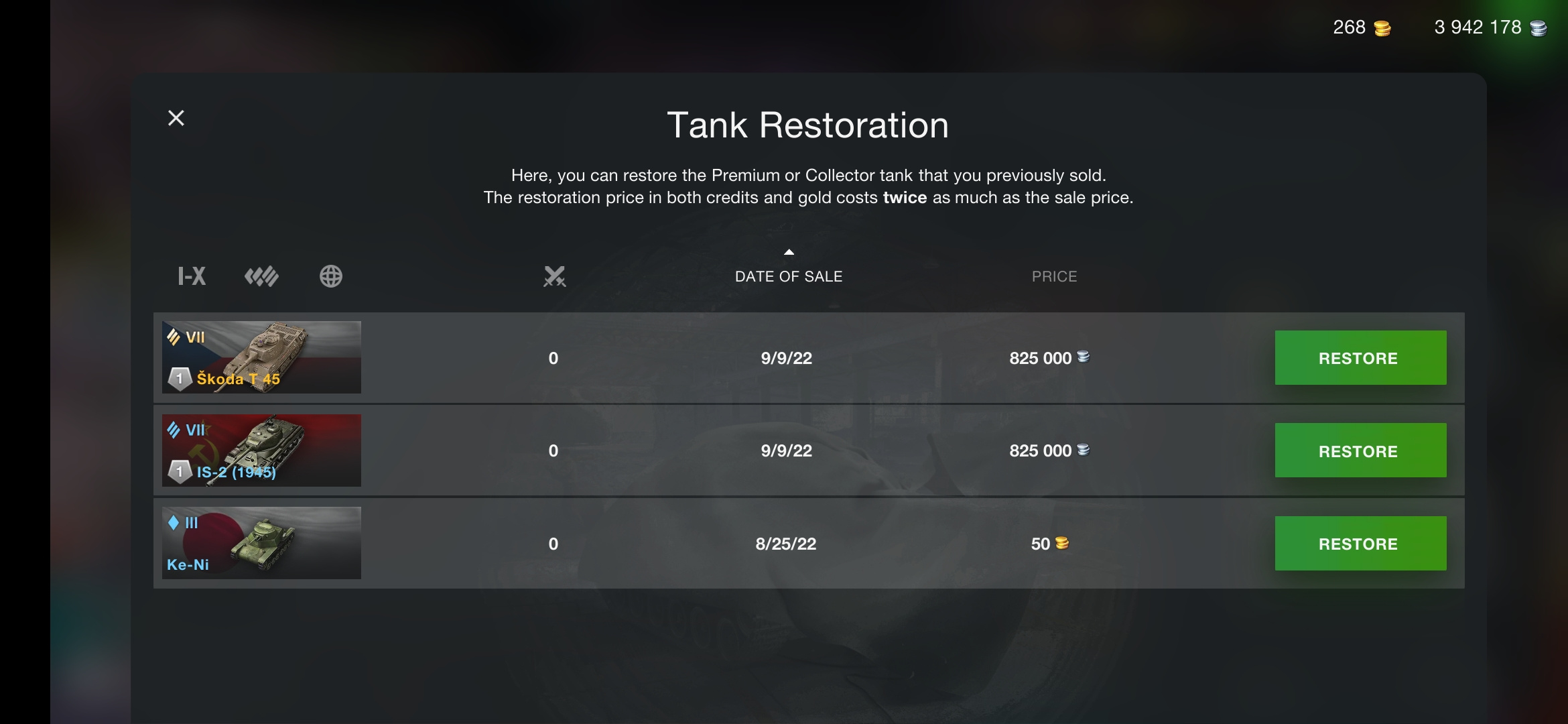Click the 268 gold balance
This screenshot has height=724, width=1568.
click(x=1349, y=27)
